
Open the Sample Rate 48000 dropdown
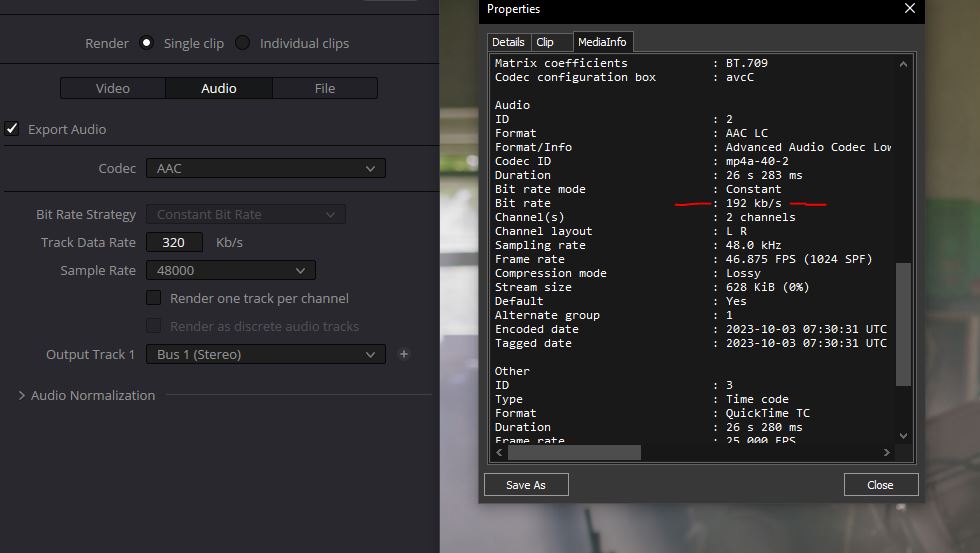pos(231,270)
